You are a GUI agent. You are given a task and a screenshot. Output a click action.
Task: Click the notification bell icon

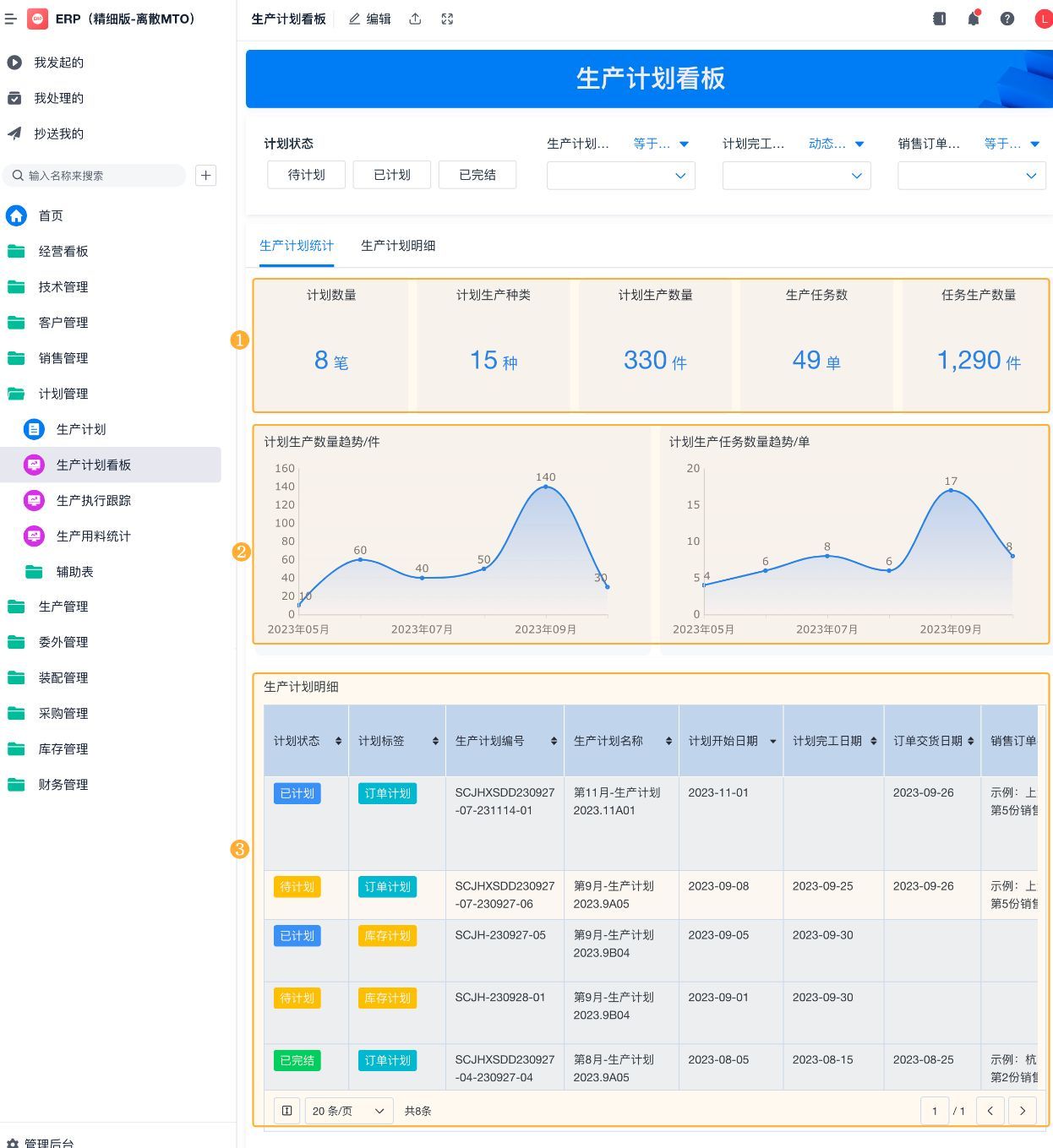coord(974,19)
